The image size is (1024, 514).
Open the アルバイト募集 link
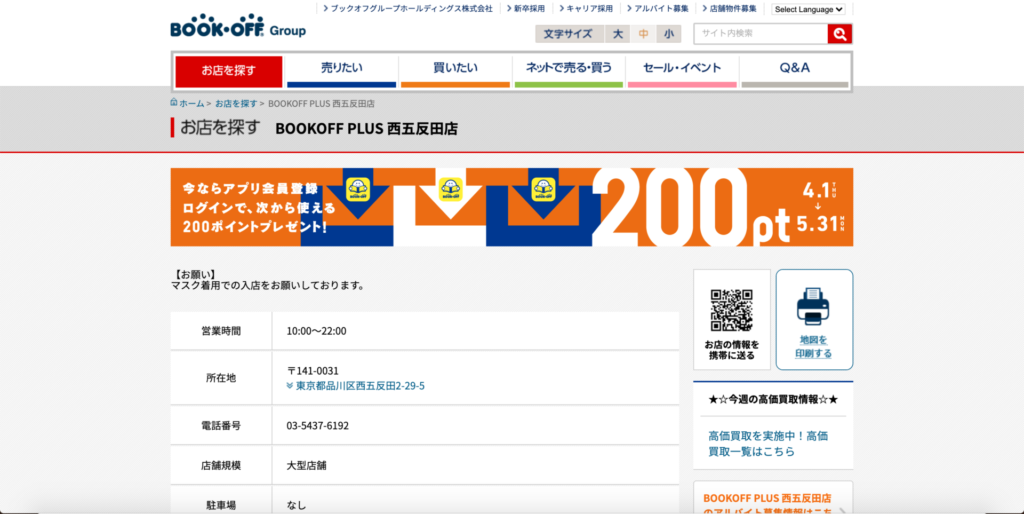click(658, 9)
